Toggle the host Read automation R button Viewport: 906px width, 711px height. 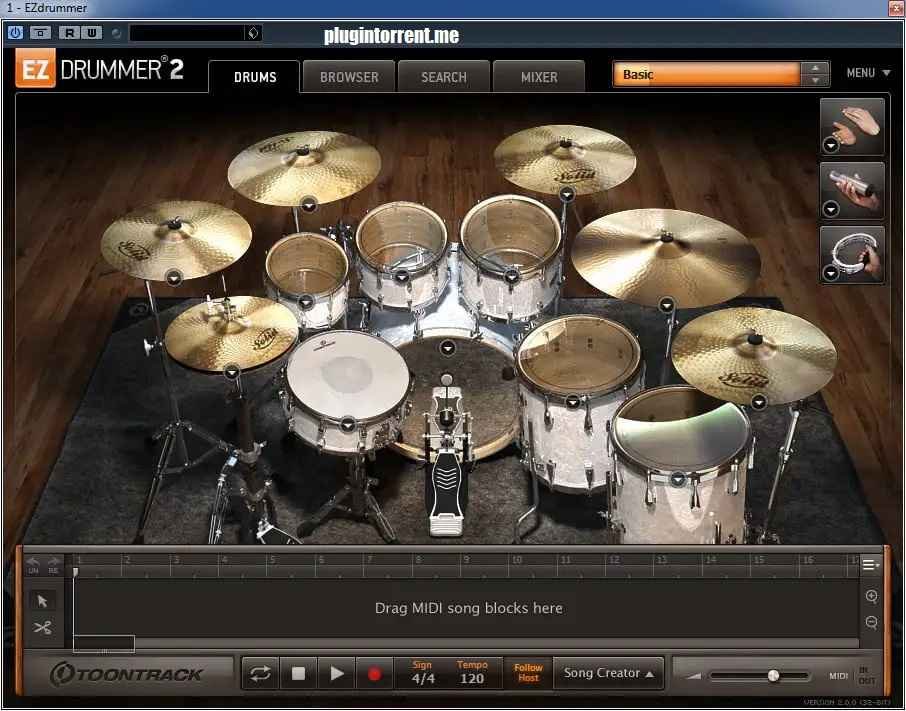click(x=69, y=33)
